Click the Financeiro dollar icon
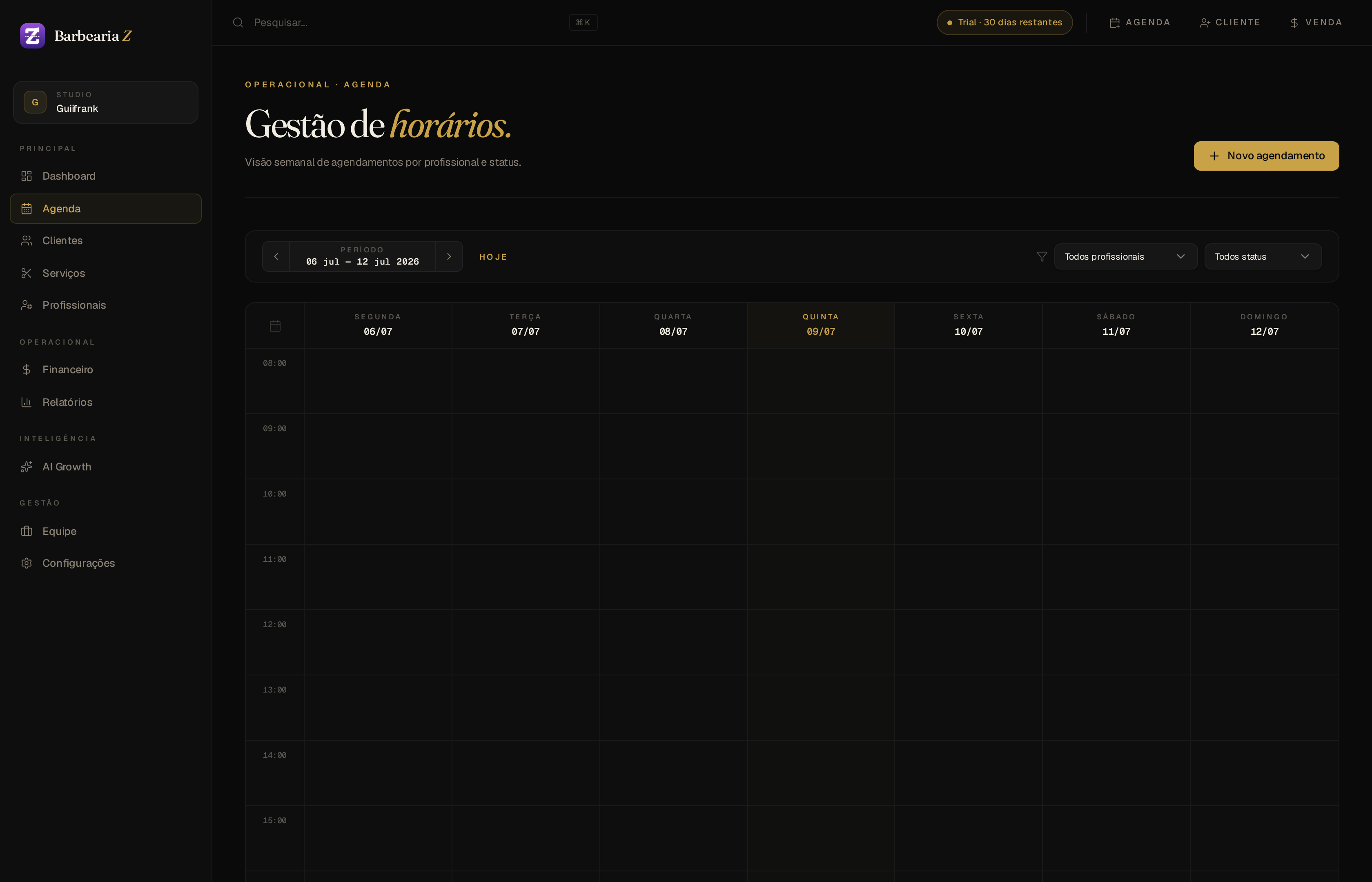The height and width of the screenshot is (882, 1372). click(x=27, y=370)
